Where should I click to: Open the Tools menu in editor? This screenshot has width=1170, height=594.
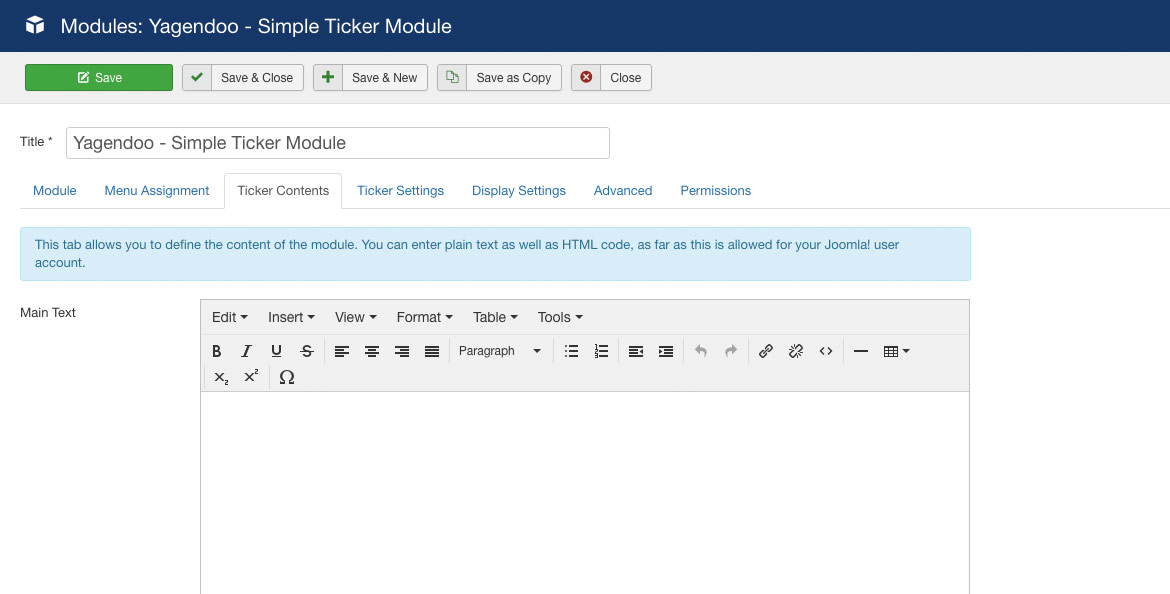pyautogui.click(x=560, y=317)
